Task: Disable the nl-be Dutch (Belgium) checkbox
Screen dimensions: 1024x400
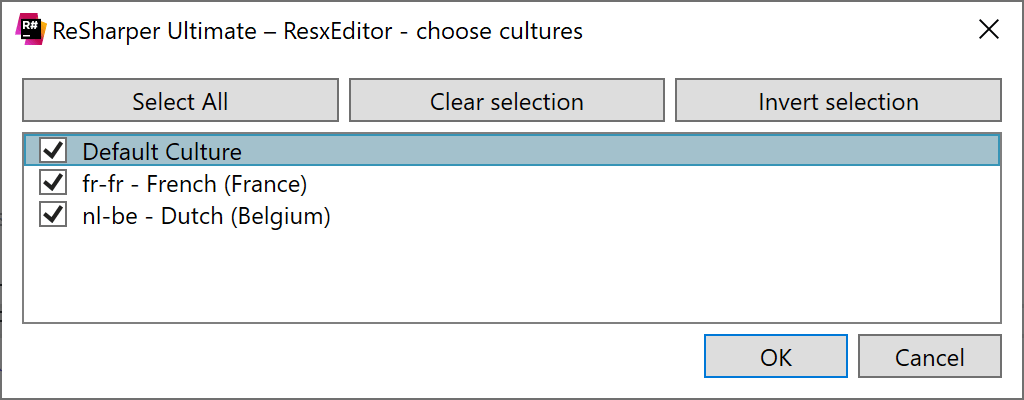Action: (x=53, y=214)
